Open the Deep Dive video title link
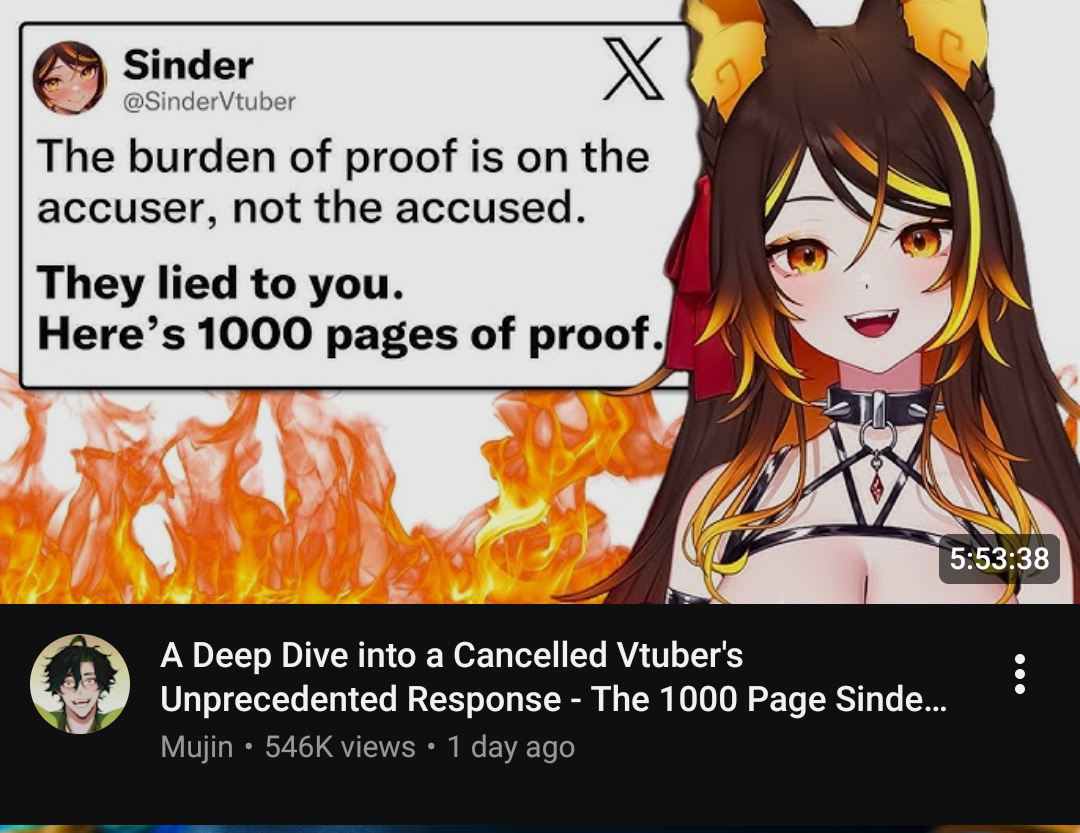 click(554, 677)
